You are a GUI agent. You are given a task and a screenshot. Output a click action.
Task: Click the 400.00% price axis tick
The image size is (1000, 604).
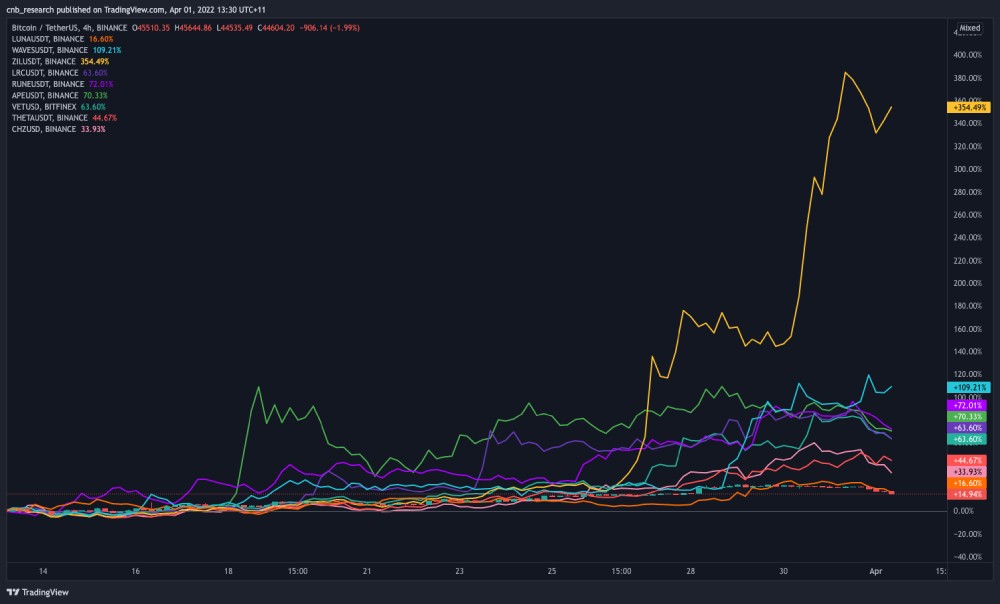pyautogui.click(x=967, y=55)
